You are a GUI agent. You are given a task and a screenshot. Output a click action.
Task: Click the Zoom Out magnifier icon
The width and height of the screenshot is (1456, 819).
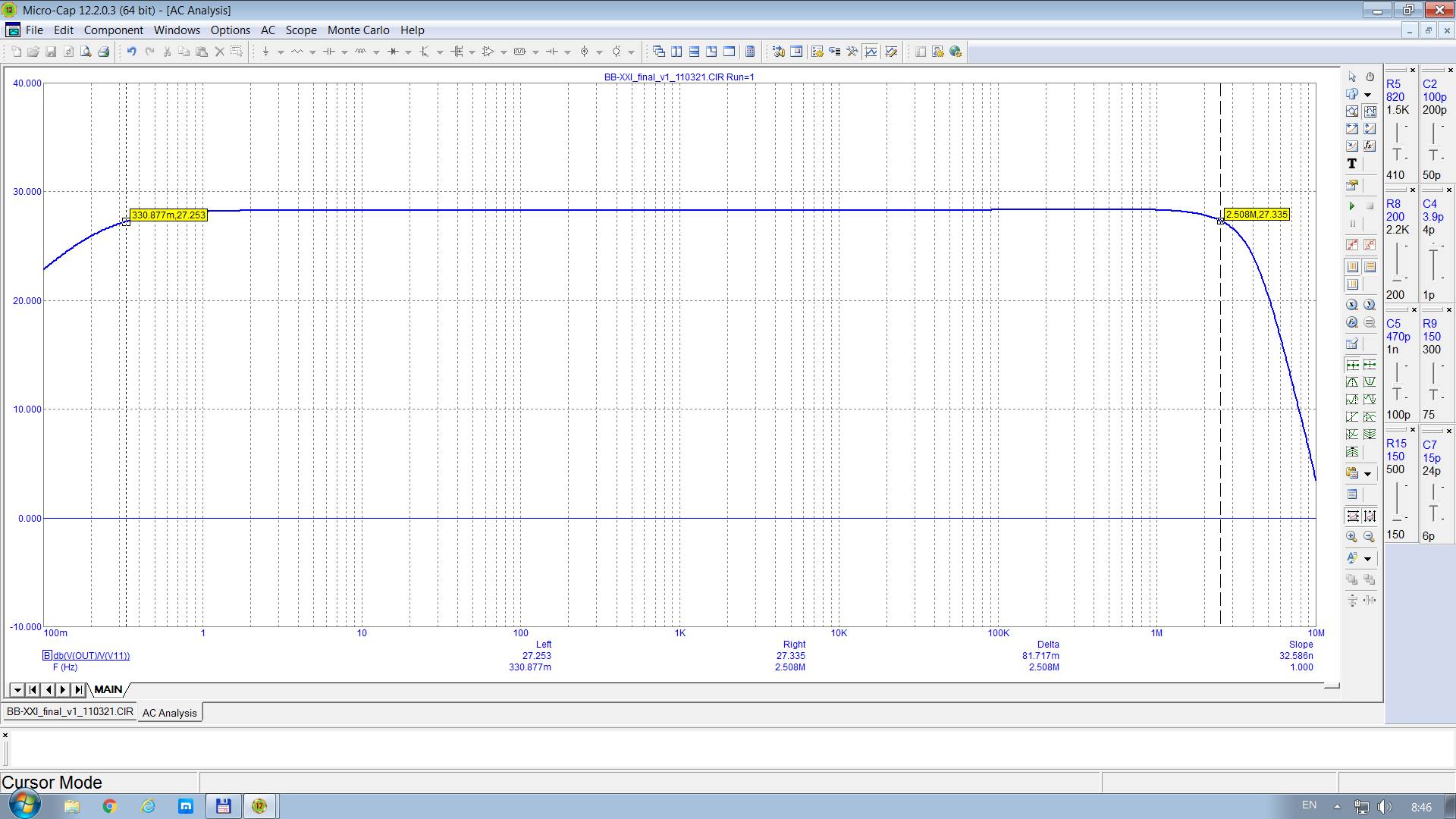point(1369,537)
